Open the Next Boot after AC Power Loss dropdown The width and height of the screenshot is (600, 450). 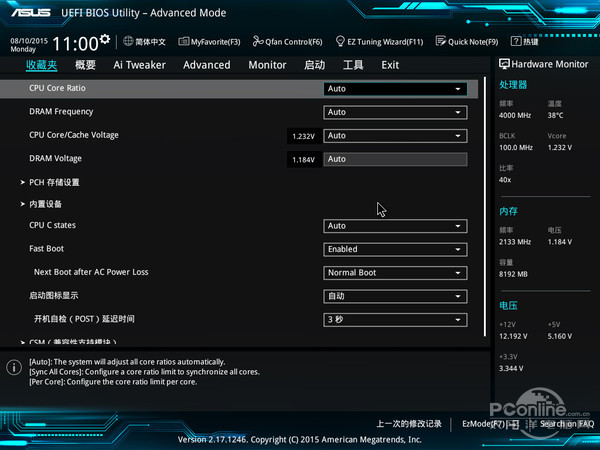395,273
